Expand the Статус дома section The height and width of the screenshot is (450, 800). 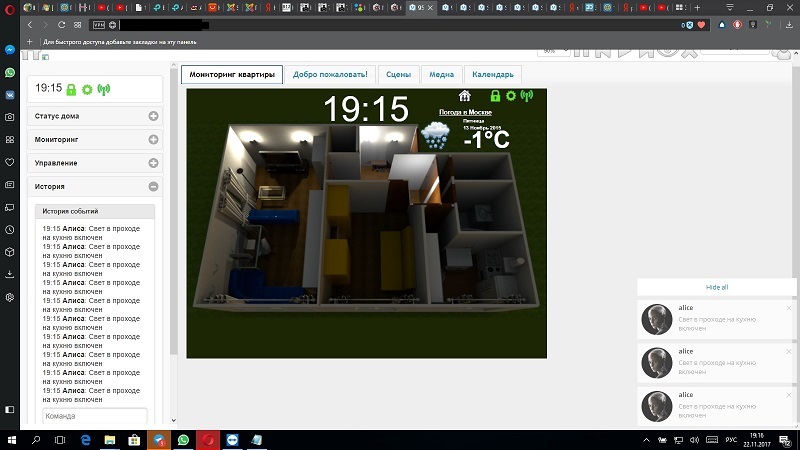153,116
